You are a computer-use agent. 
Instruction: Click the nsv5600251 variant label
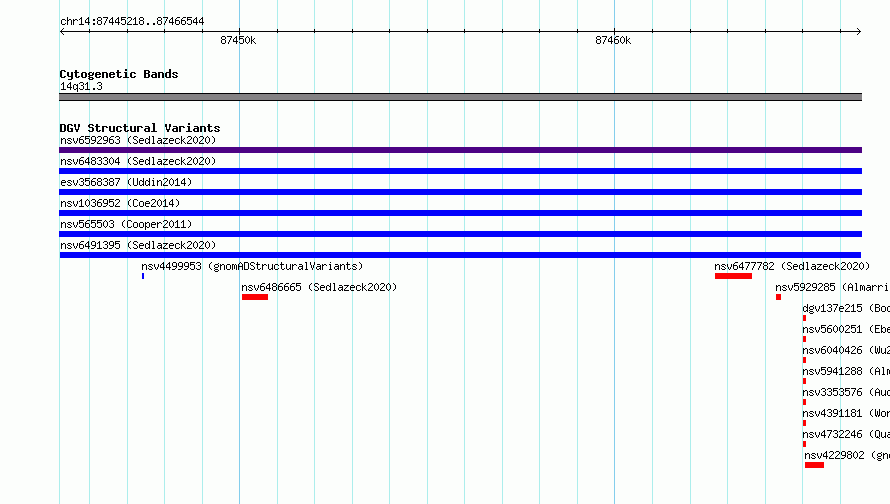pyautogui.click(x=846, y=329)
